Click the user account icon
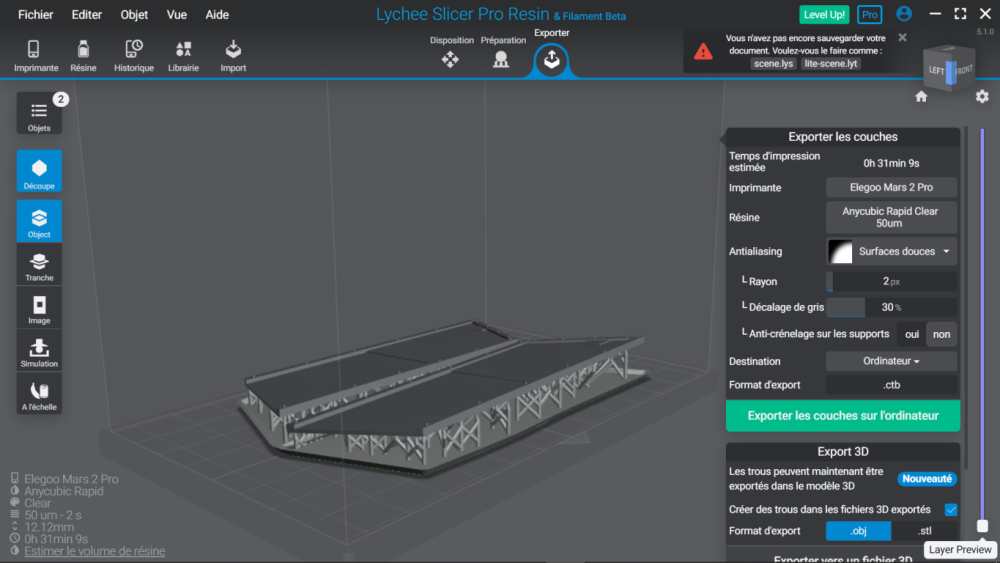This screenshot has width=1000, height=563. 904,13
